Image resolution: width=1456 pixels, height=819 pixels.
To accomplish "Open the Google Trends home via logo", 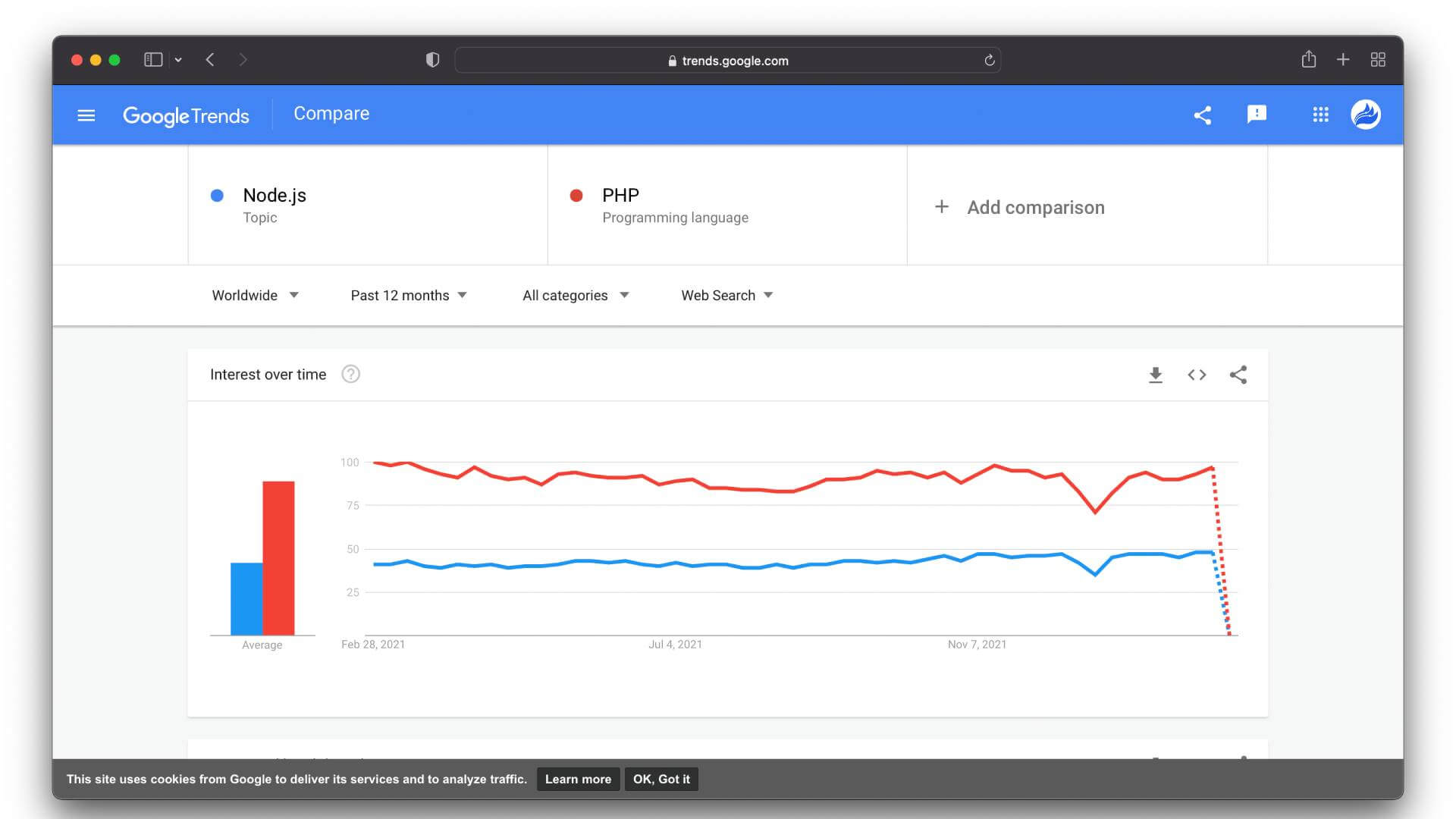I will click(187, 115).
